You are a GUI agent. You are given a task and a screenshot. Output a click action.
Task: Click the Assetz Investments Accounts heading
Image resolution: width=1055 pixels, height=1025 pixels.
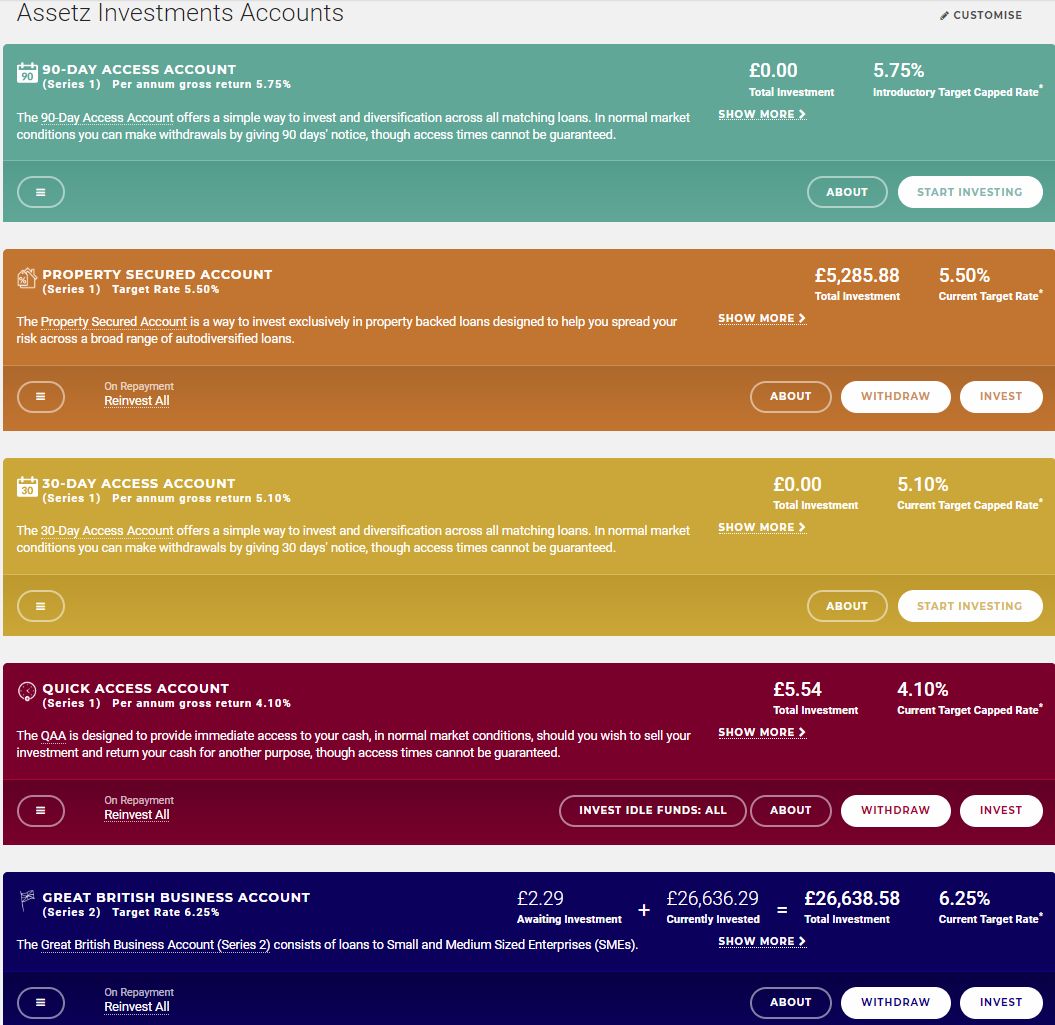click(180, 13)
